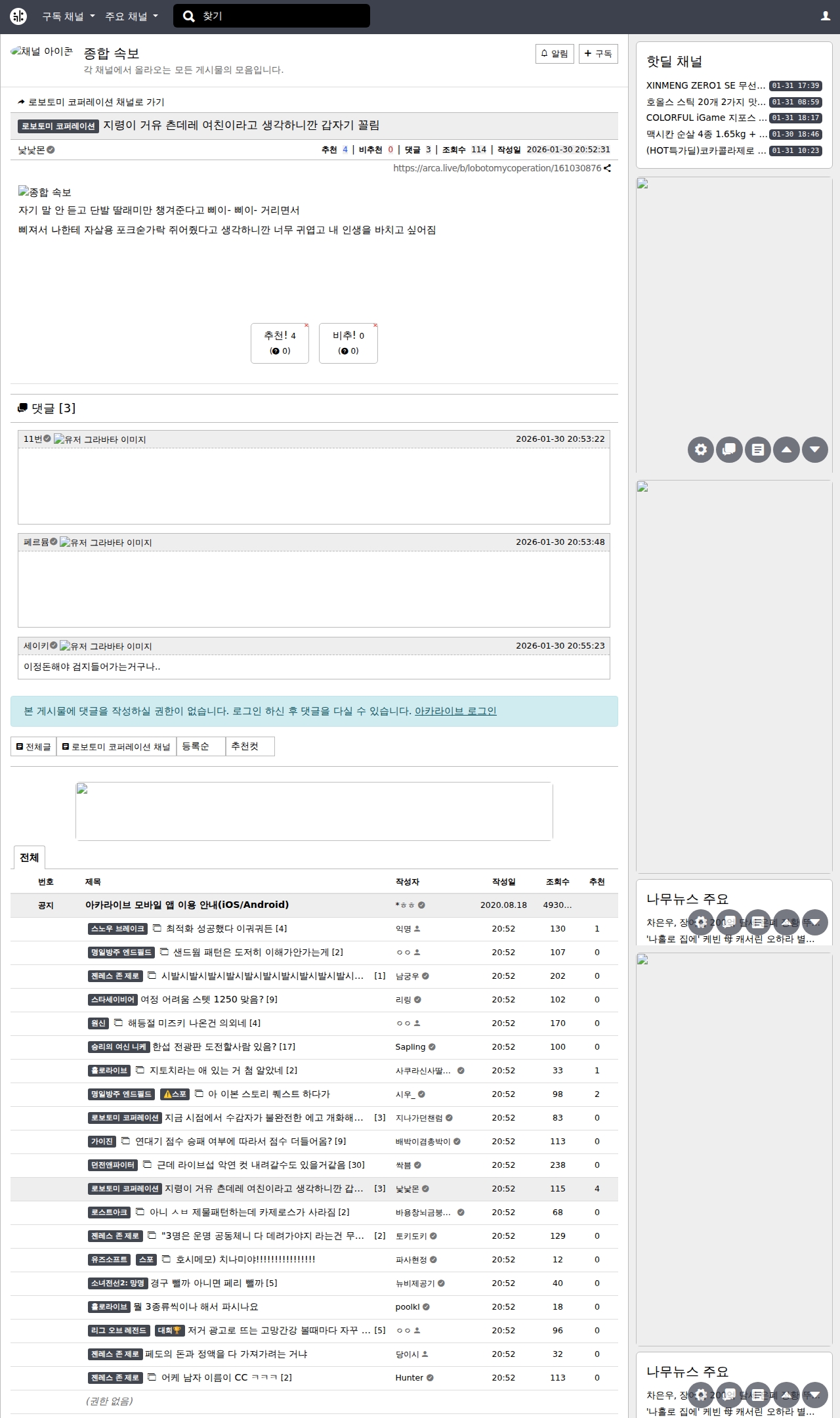The width and height of the screenshot is (840, 1418).
Task: Click the banner ad below comment controls
Action: click(x=314, y=811)
